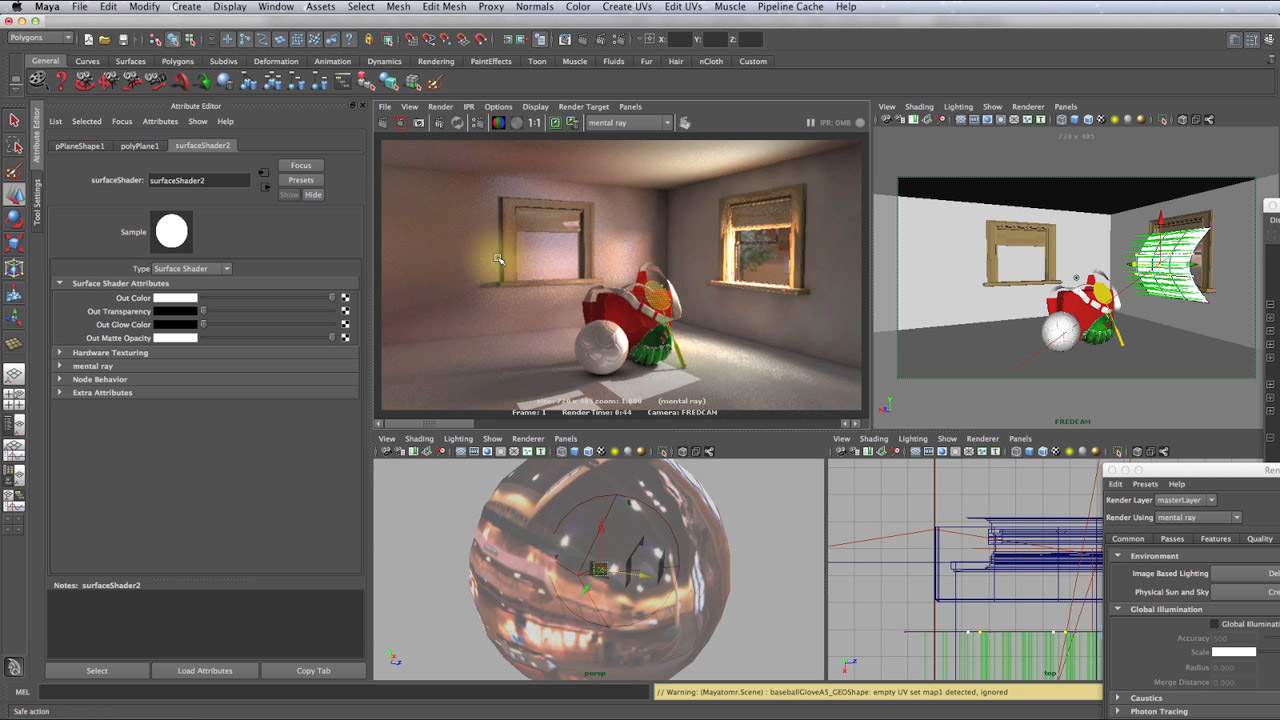The image size is (1280, 720).
Task: Click the Out Glow Color black swatch
Action: (x=175, y=325)
